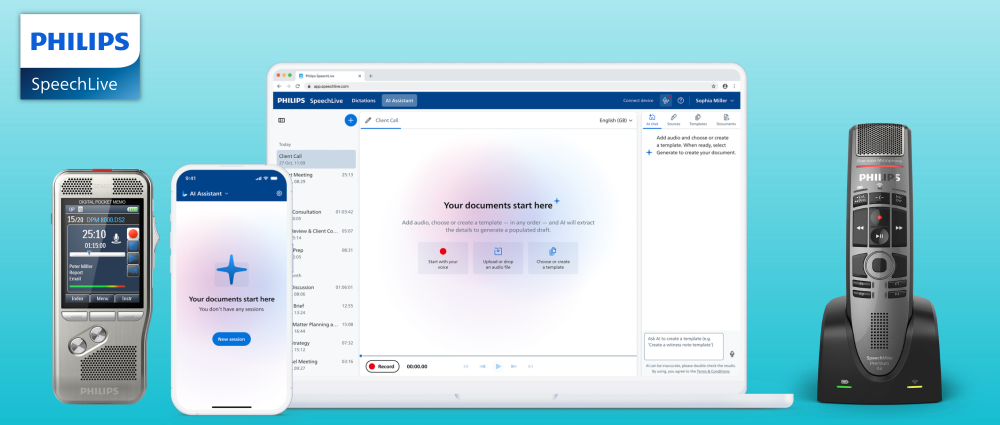1000x425 pixels.
Task: Select the Client Call document tab
Action: coord(381,120)
